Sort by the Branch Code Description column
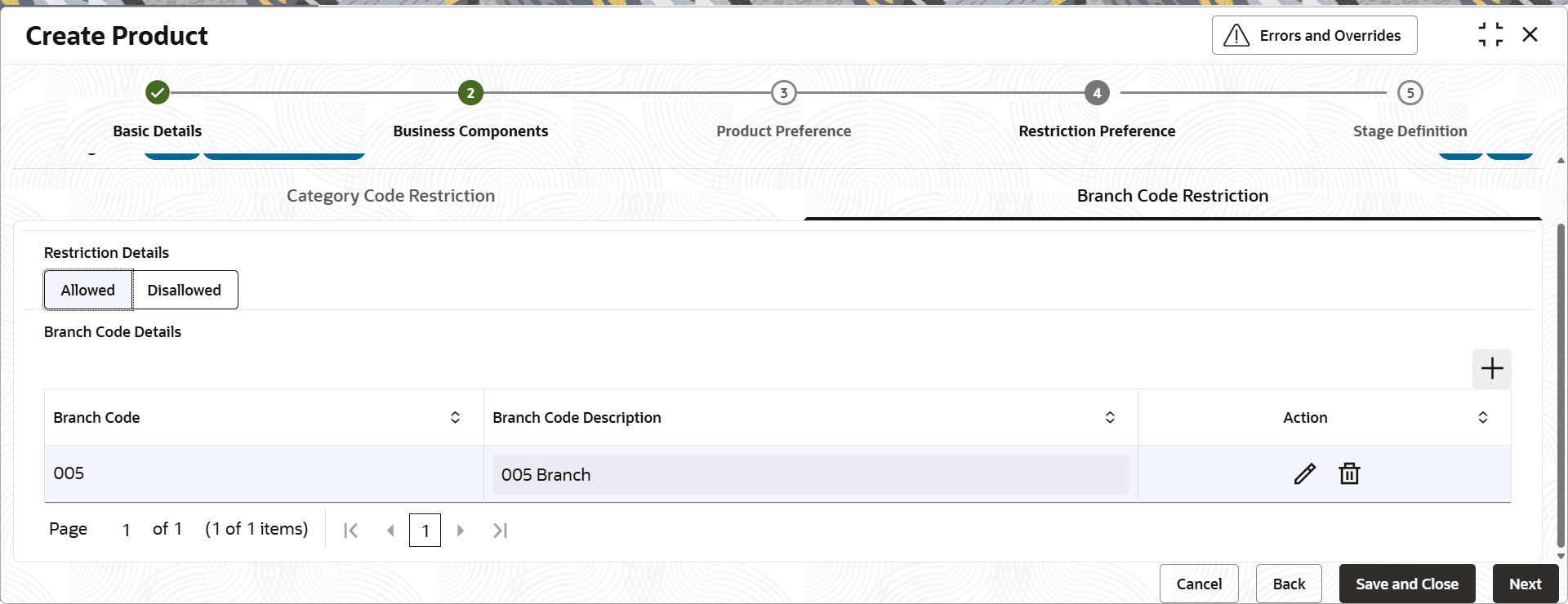 [x=1110, y=418]
